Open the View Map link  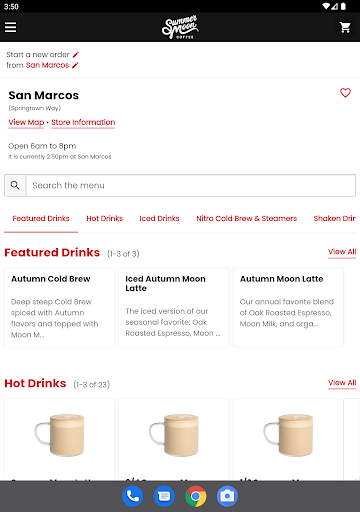point(26,122)
